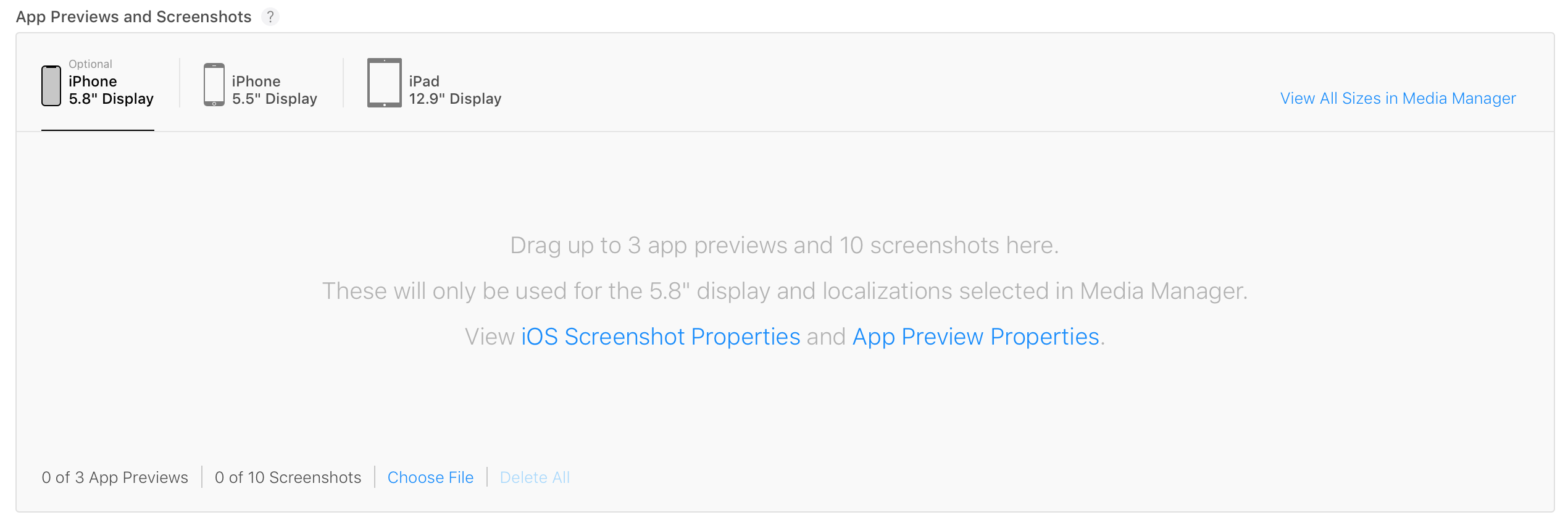Click the 0 of 10 Screenshots counter
1568x528 pixels.
point(288,477)
